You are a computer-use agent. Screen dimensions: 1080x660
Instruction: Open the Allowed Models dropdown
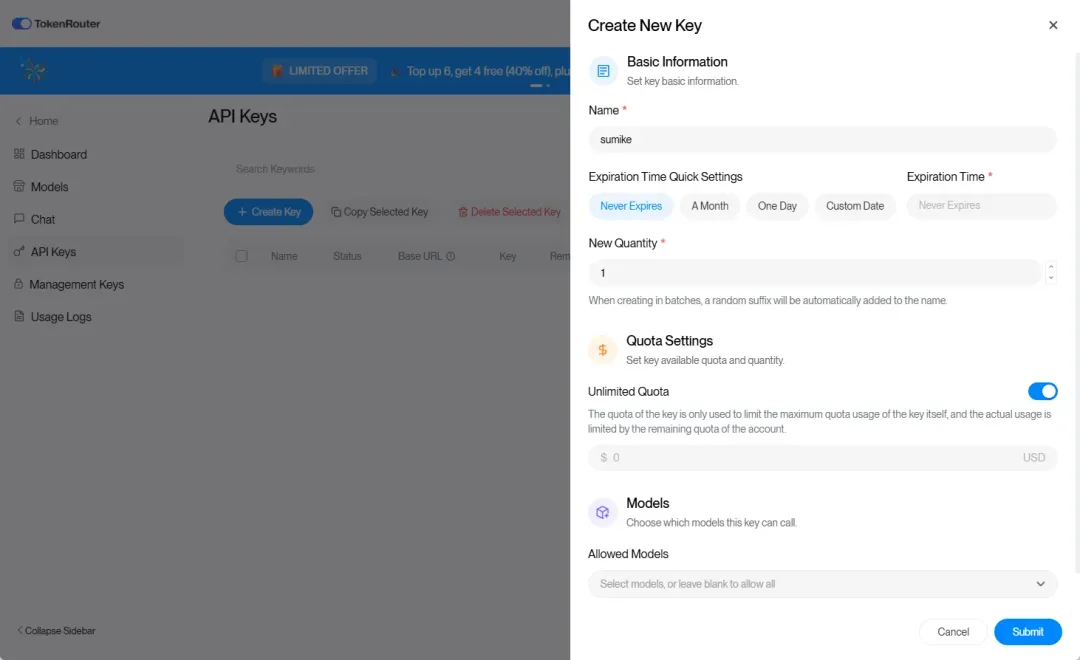[x=822, y=584]
